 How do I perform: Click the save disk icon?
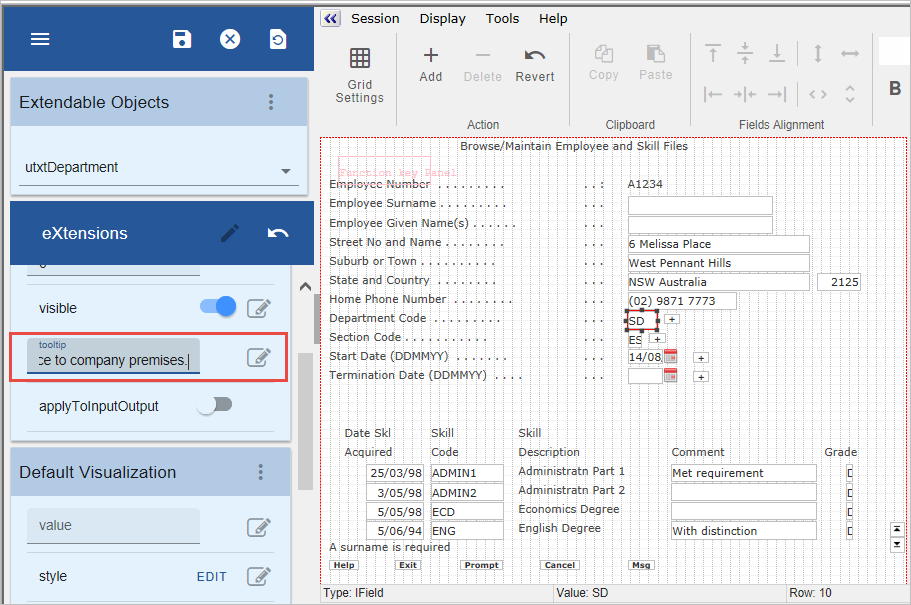click(182, 39)
